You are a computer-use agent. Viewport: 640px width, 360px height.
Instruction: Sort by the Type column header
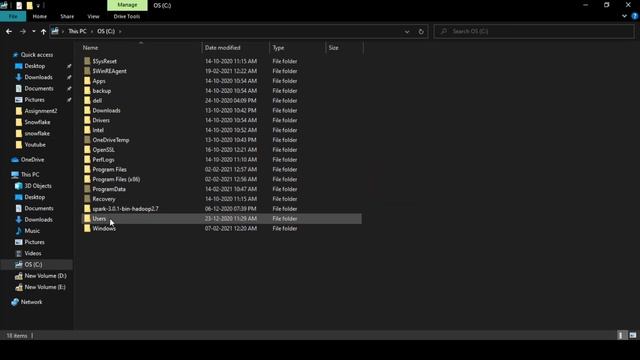298,48
